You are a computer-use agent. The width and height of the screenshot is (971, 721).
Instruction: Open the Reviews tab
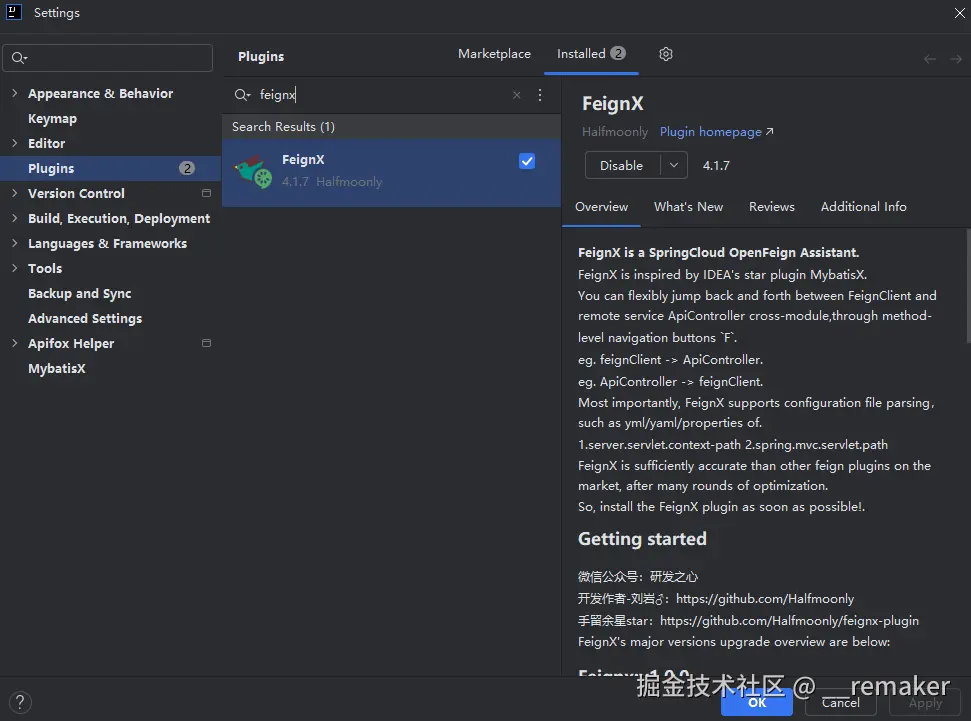tap(772, 207)
